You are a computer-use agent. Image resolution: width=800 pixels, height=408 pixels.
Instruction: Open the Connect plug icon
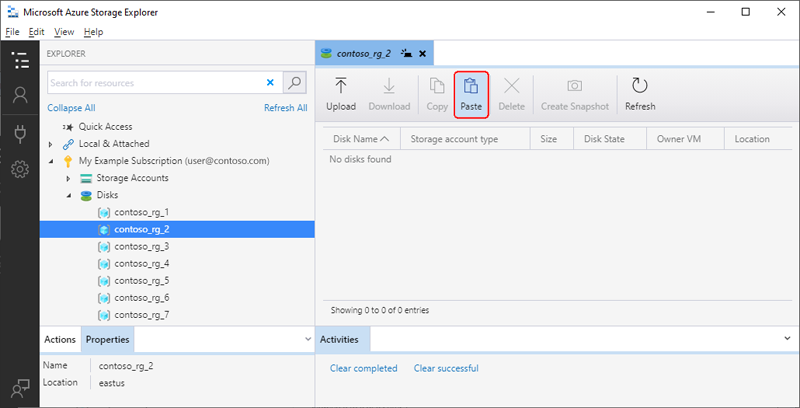point(20,132)
